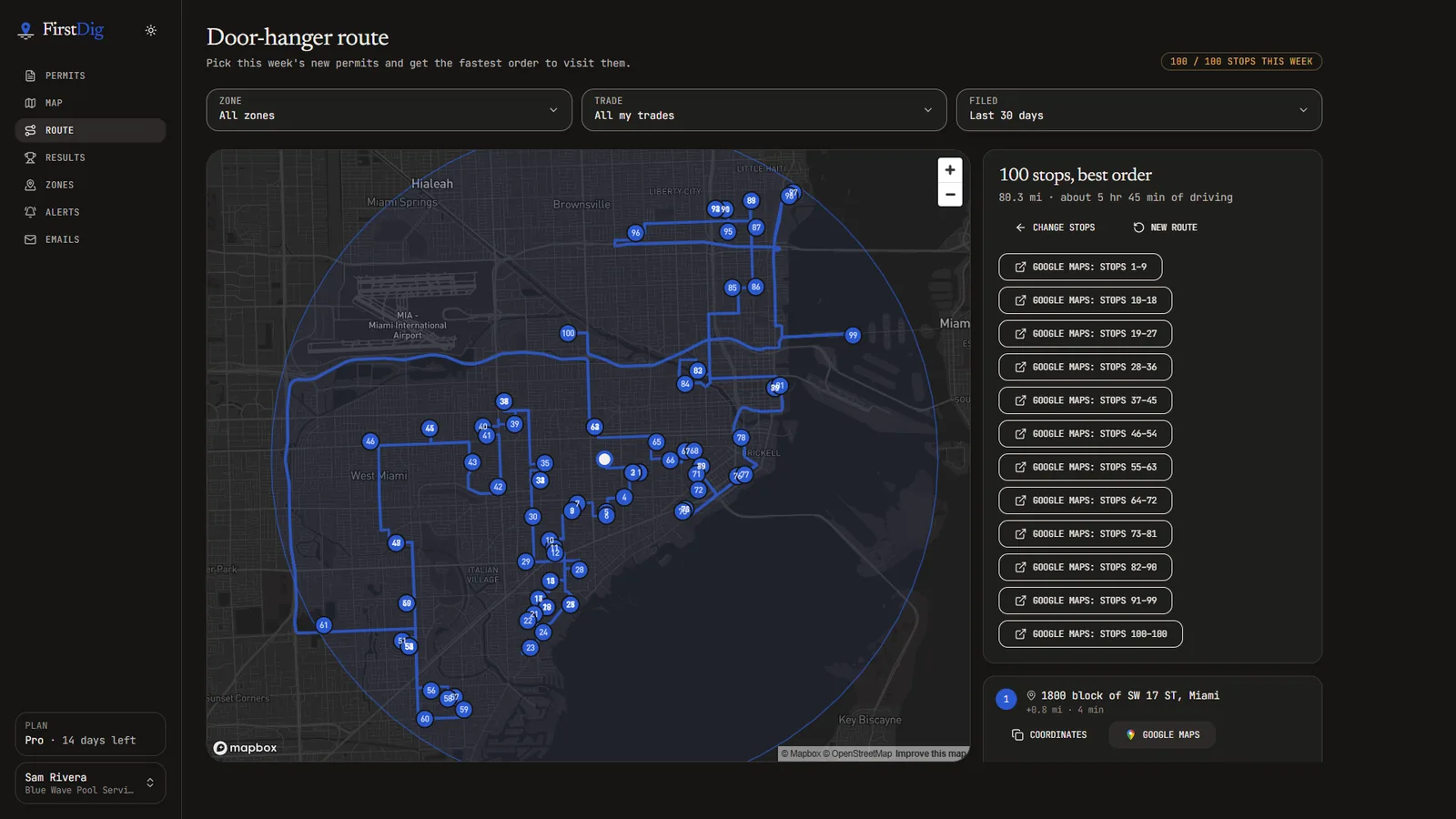Click the 100 / 100 stops this week badge
1456x819 pixels.
coord(1241,61)
